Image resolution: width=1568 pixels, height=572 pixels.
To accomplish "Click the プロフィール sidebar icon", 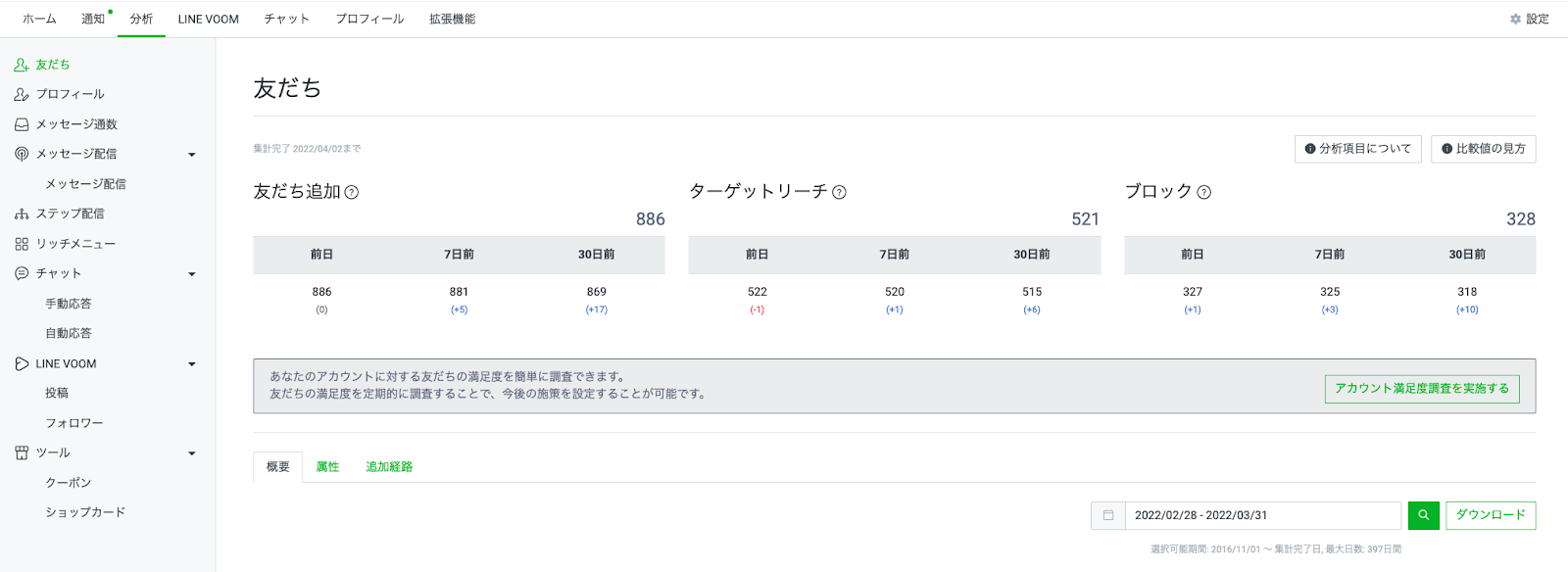I will [x=22, y=94].
